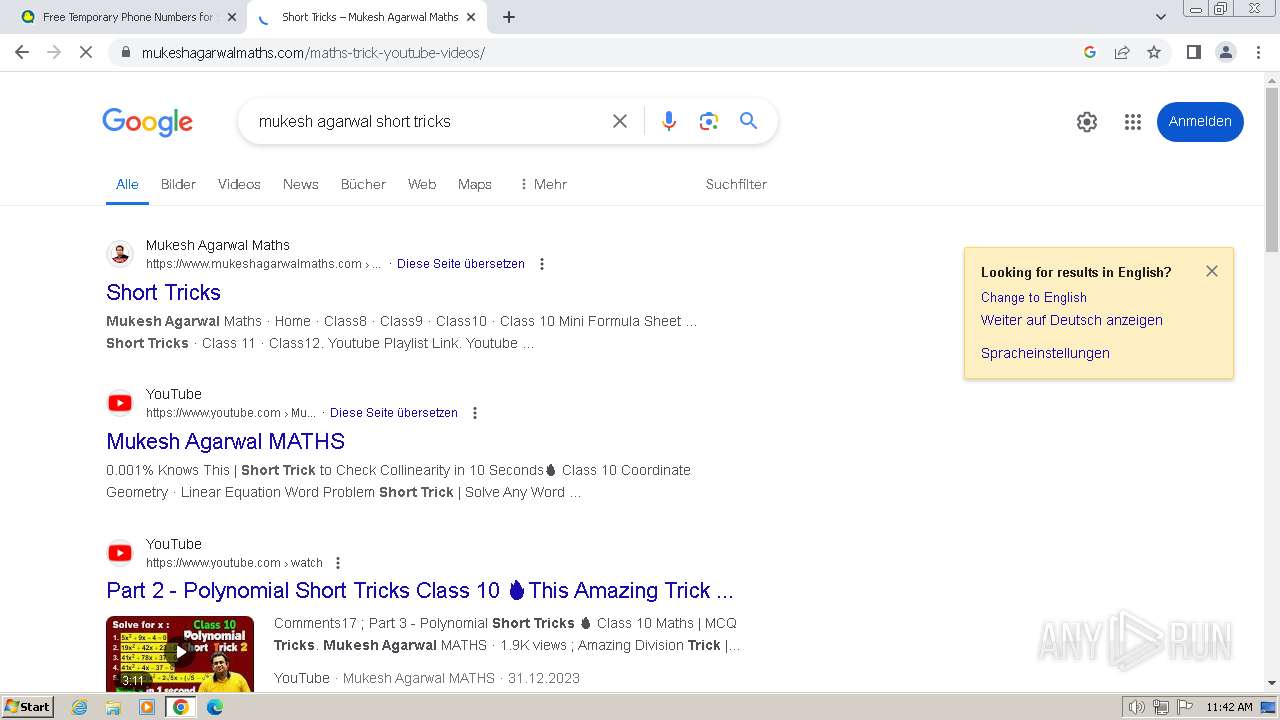The height and width of the screenshot is (720, 1280).
Task: Clear the search box text
Action: 620,121
